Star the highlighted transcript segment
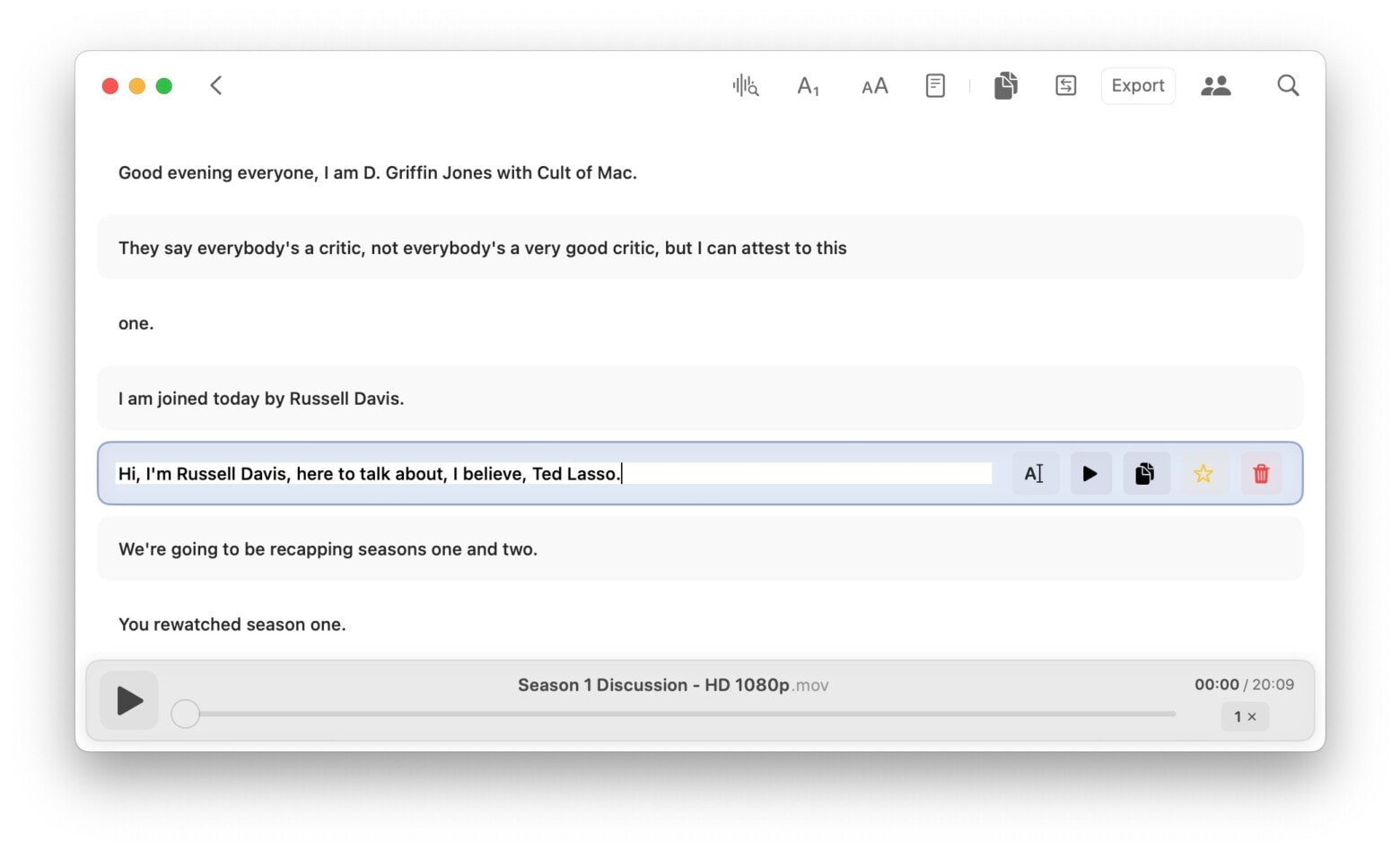The width and height of the screenshot is (1400, 851). [x=1203, y=473]
